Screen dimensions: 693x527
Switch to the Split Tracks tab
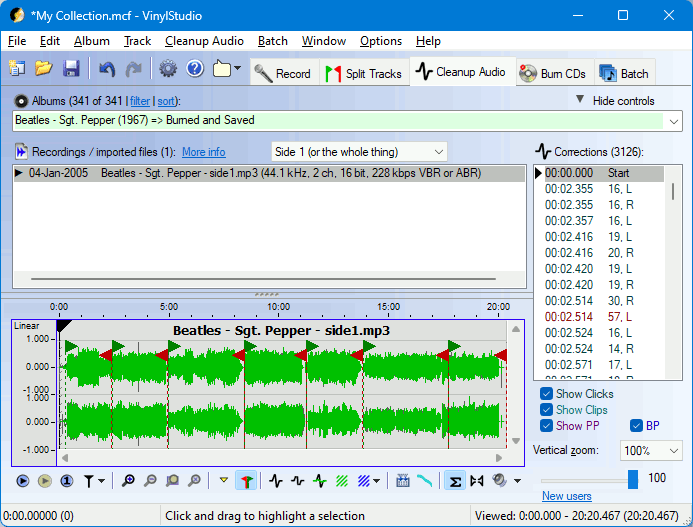pyautogui.click(x=363, y=73)
